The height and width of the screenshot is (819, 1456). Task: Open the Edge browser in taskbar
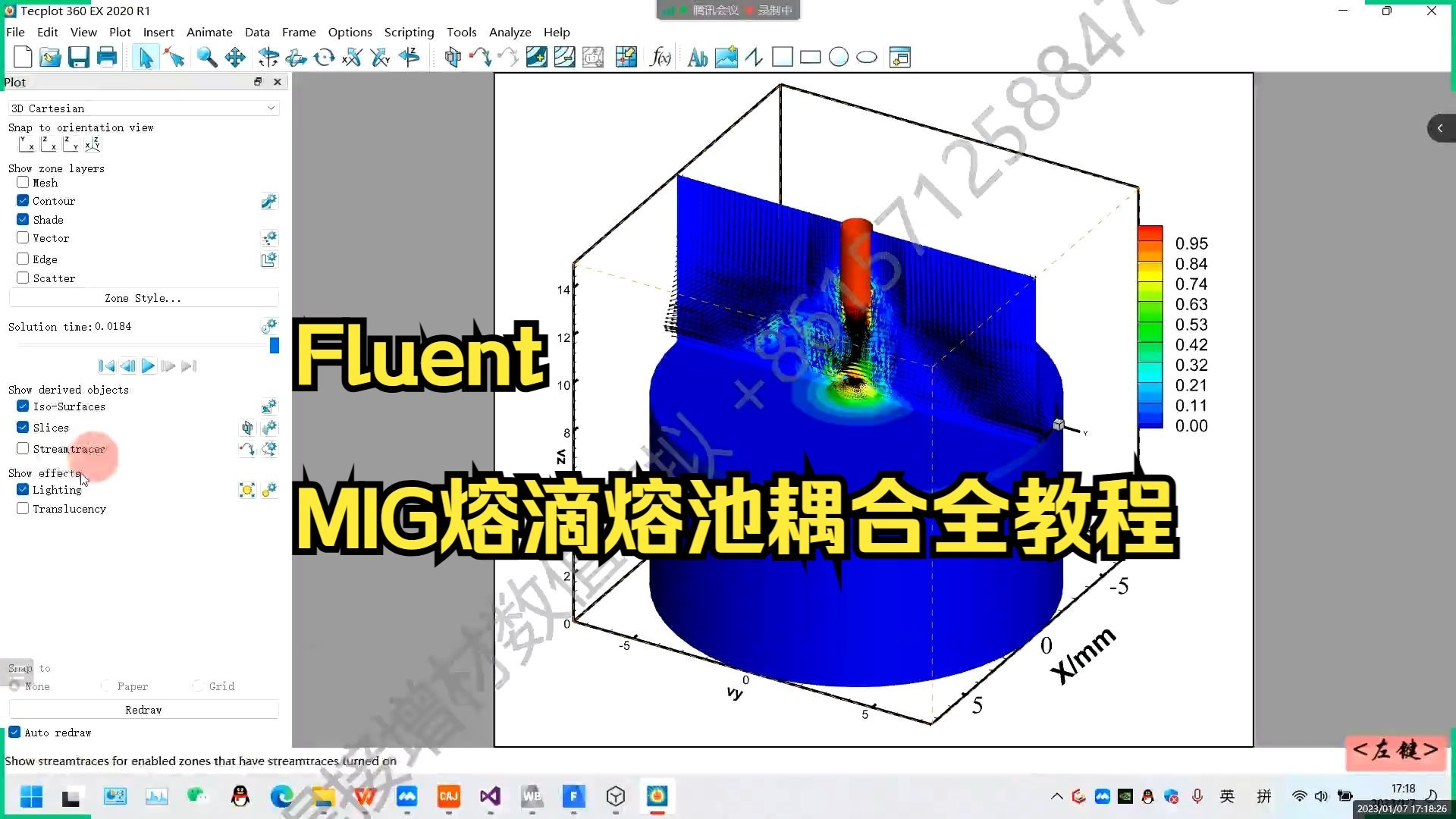(281, 796)
